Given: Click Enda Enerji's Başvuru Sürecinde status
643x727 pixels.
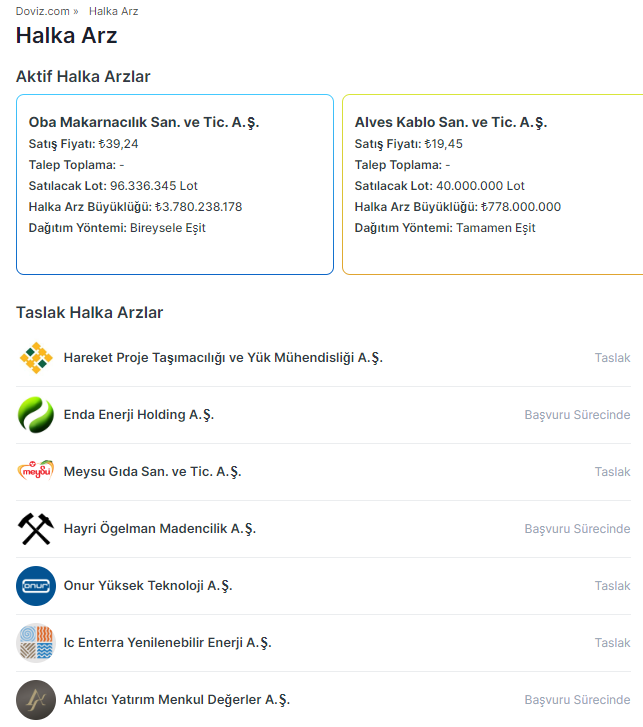Looking at the screenshot, I should (577, 415).
